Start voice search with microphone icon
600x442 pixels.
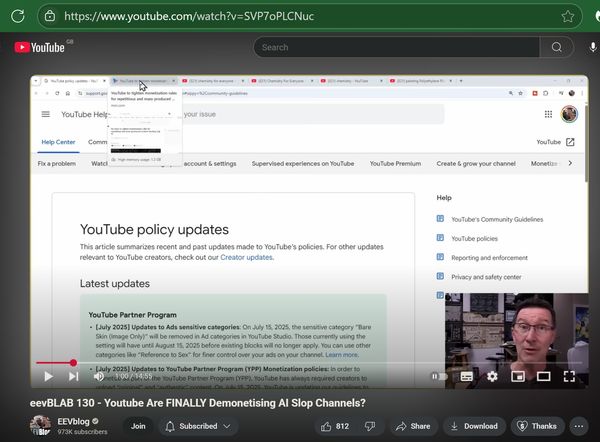click(x=592, y=47)
